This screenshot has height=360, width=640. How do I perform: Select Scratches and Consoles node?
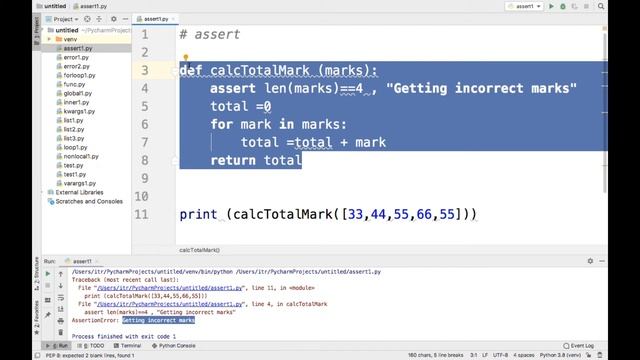click(x=89, y=201)
